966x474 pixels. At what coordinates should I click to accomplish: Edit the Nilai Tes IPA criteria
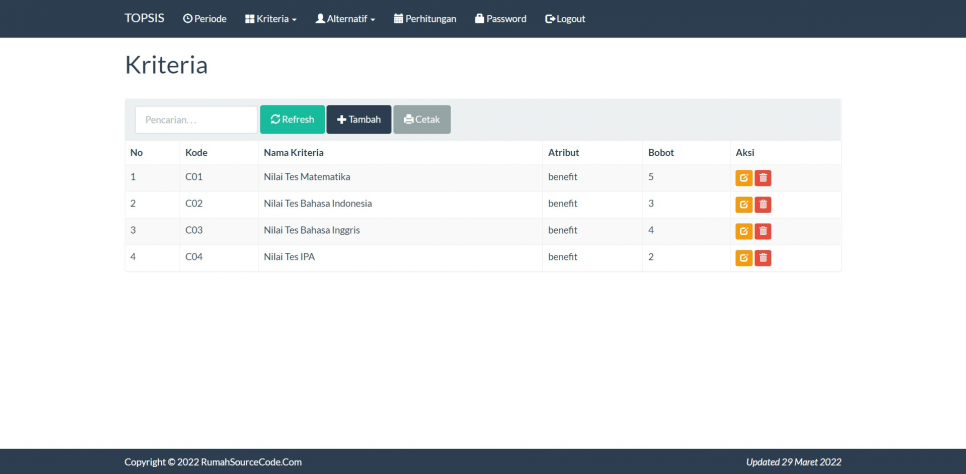coord(743,258)
